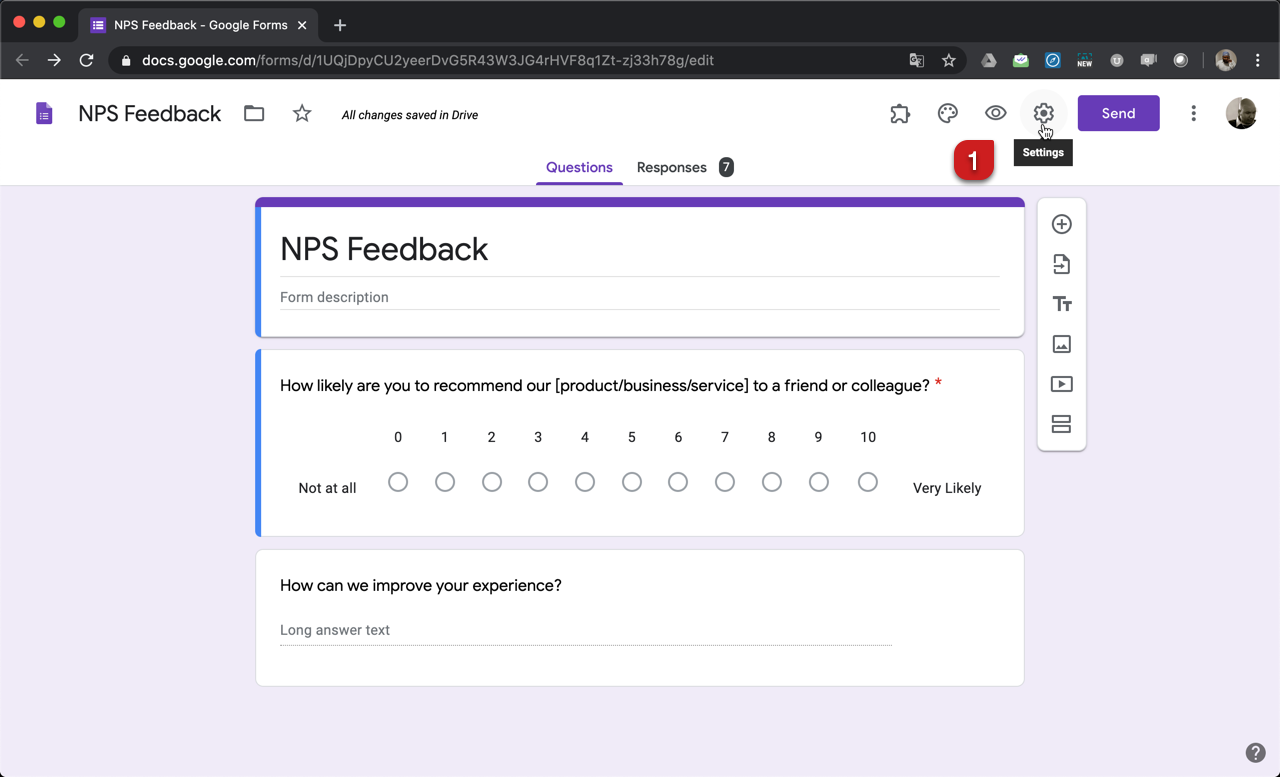Open the More options three-dot menu
The height and width of the screenshot is (777, 1280).
1193,113
